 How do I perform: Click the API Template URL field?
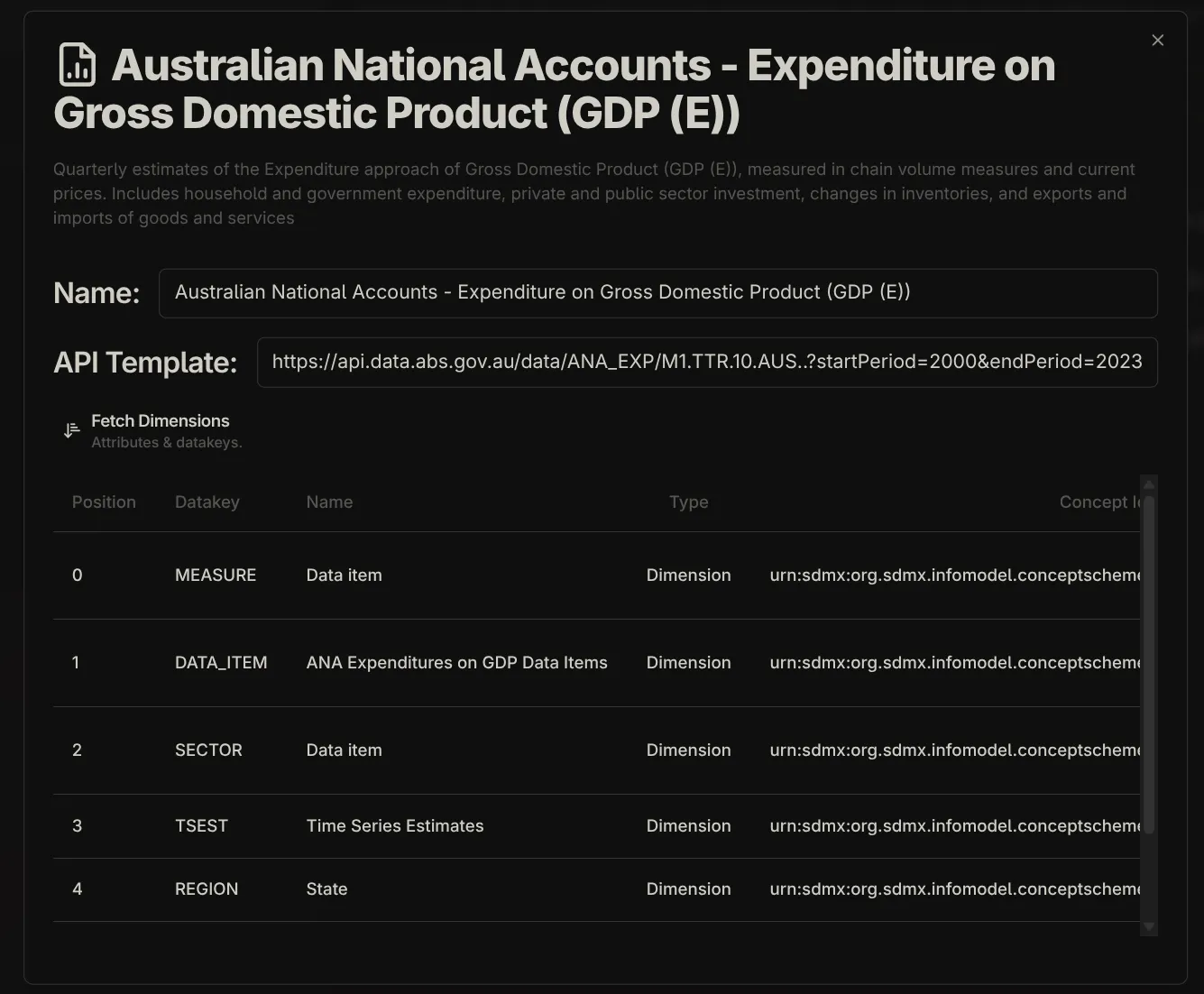tap(707, 362)
